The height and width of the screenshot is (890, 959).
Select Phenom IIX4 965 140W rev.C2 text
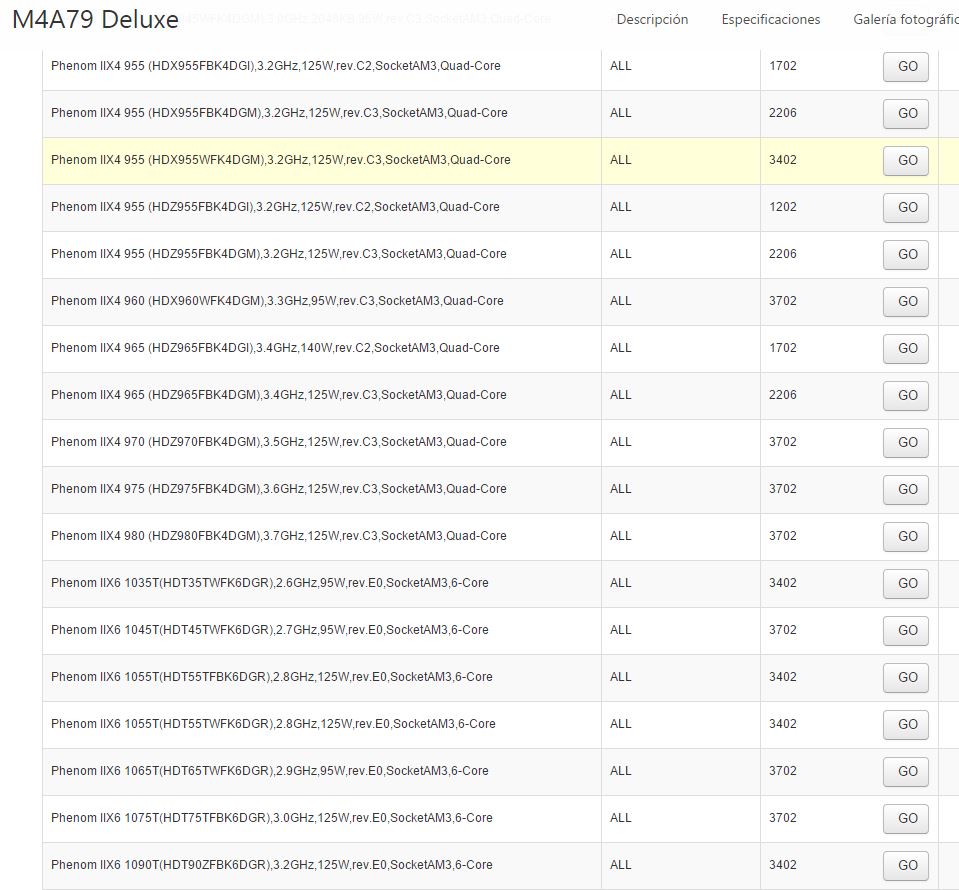[x=275, y=348]
